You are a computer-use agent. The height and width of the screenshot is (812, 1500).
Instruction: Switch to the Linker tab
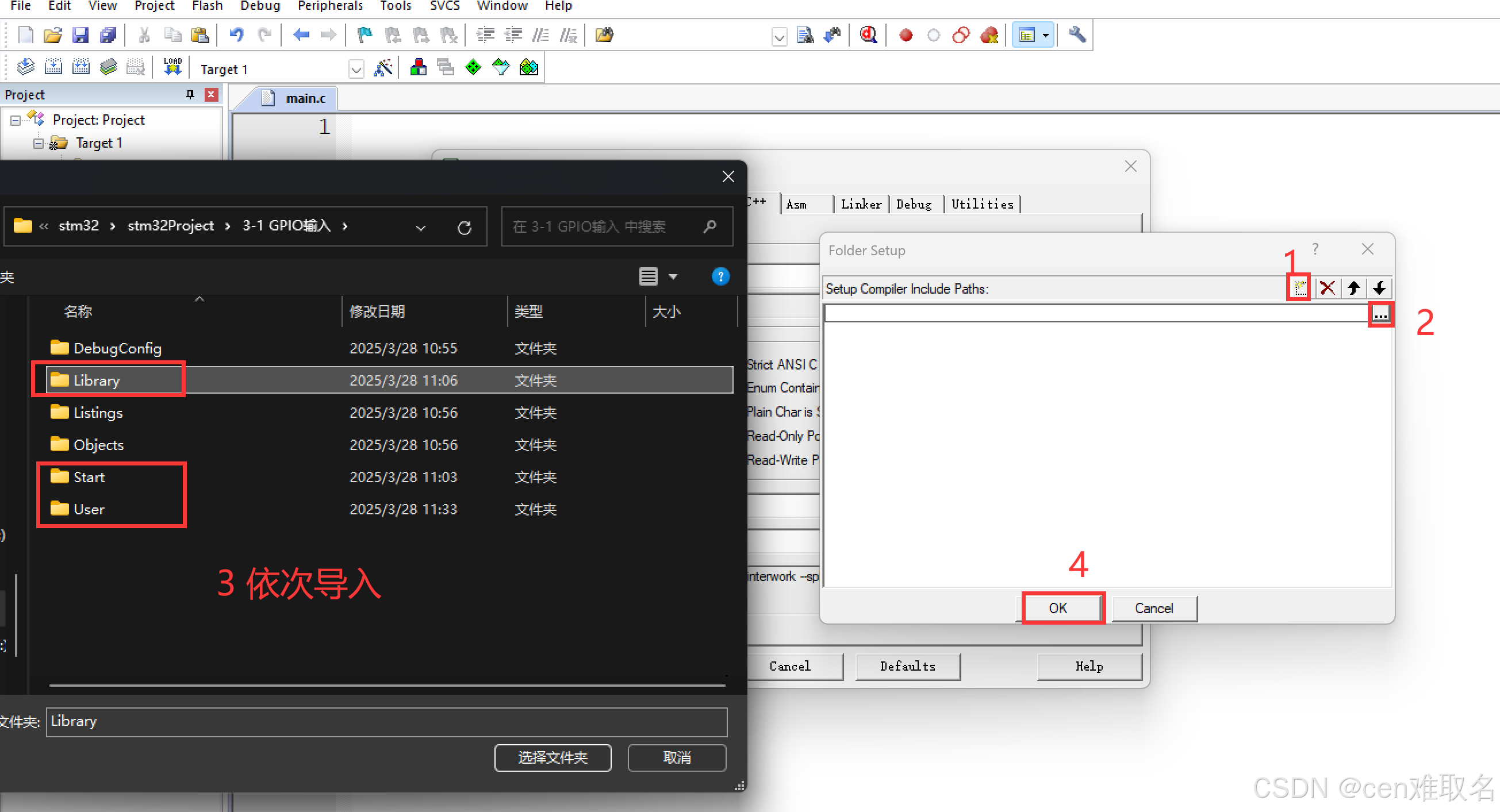(x=861, y=205)
